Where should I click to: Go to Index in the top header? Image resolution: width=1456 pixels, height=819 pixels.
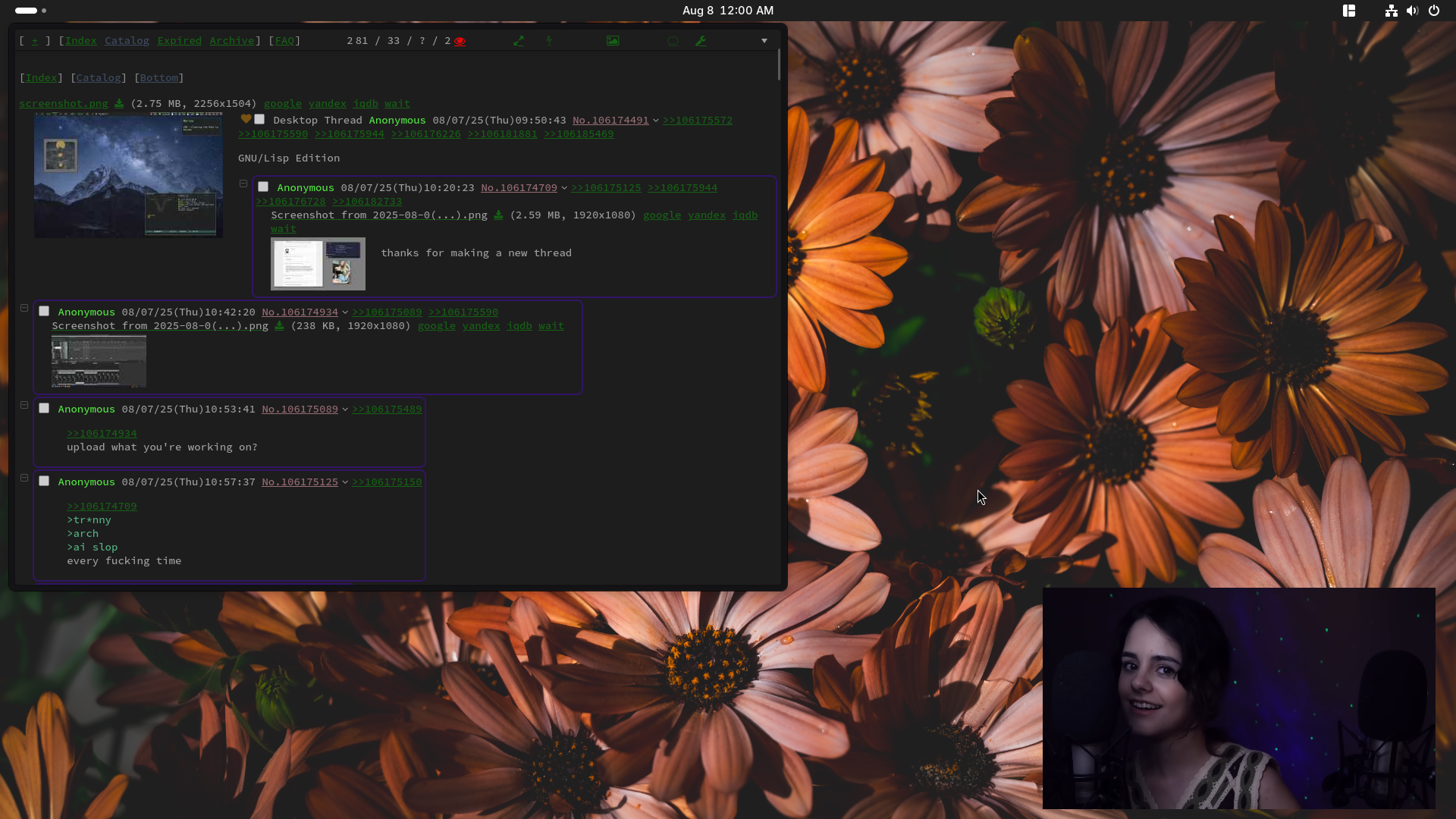pos(80,41)
